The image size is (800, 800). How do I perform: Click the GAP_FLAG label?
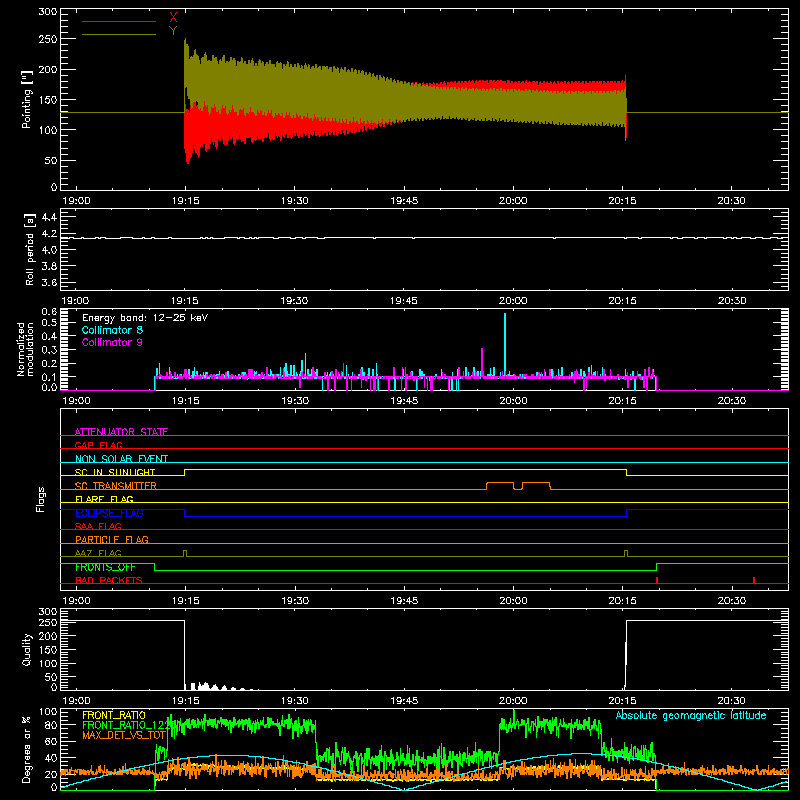[98, 445]
